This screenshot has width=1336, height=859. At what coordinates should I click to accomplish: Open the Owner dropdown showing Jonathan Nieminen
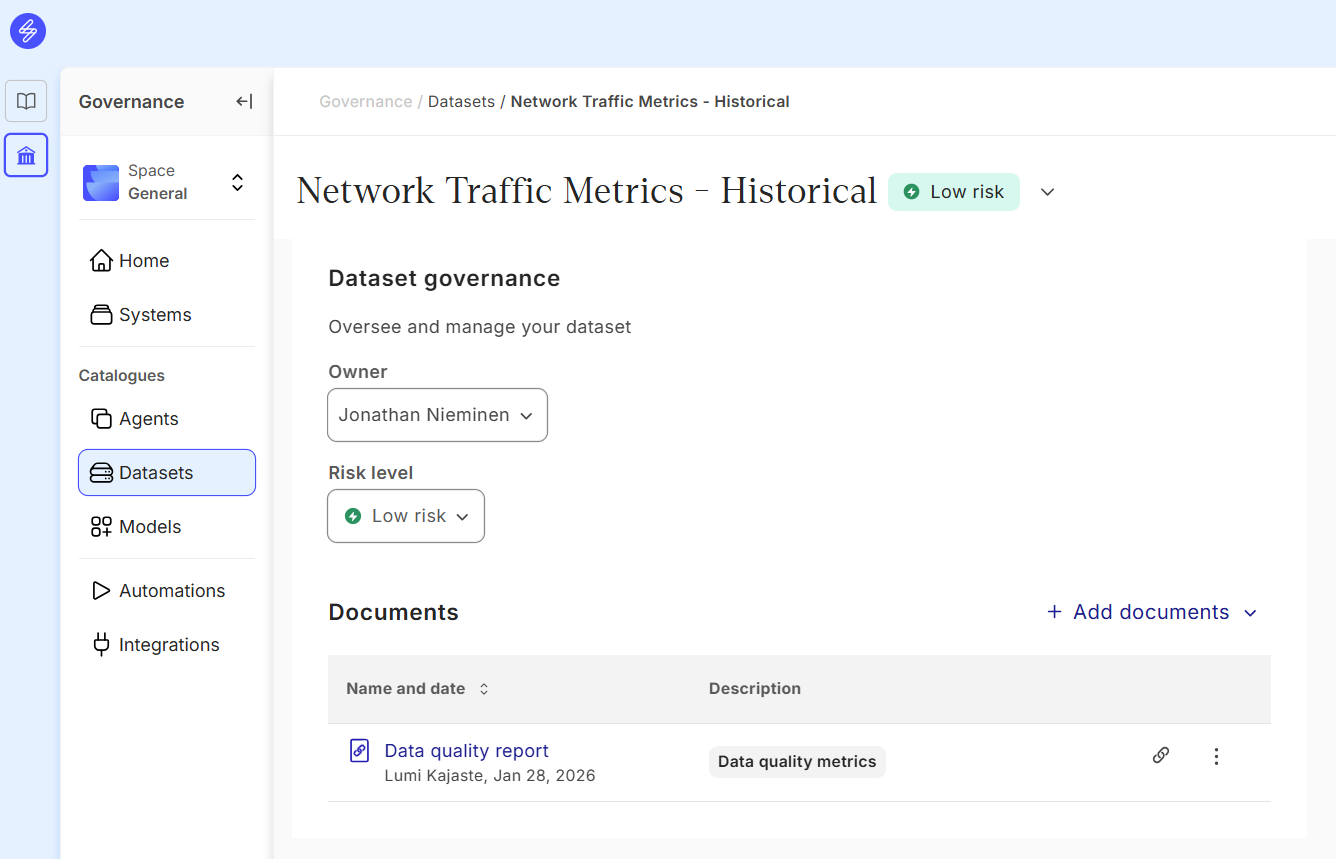pos(437,415)
